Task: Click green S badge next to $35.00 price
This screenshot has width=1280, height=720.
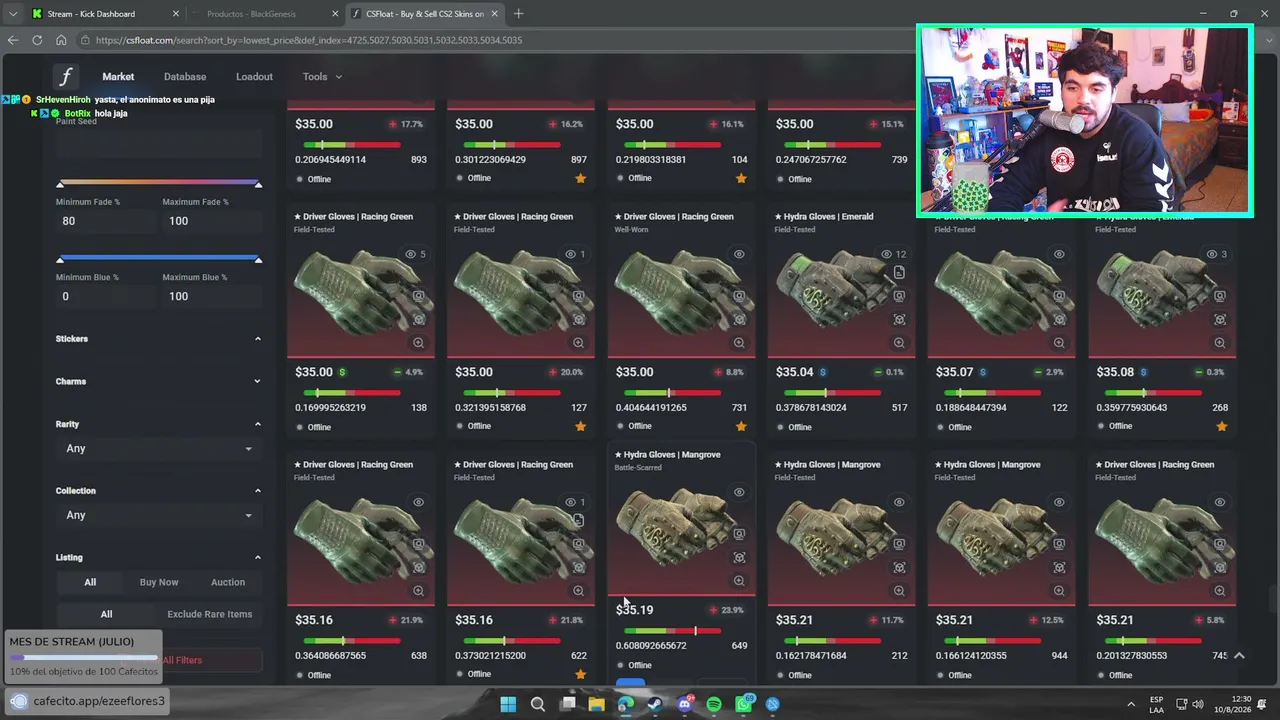Action: click(x=342, y=372)
